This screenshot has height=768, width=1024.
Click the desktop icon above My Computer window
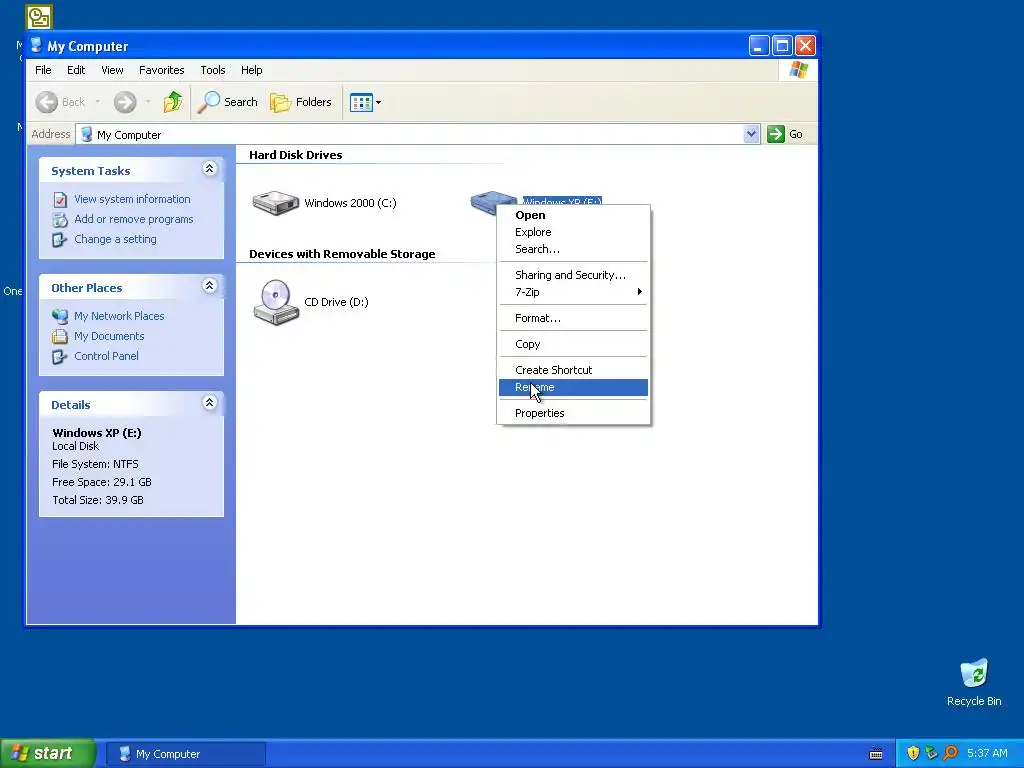39,16
